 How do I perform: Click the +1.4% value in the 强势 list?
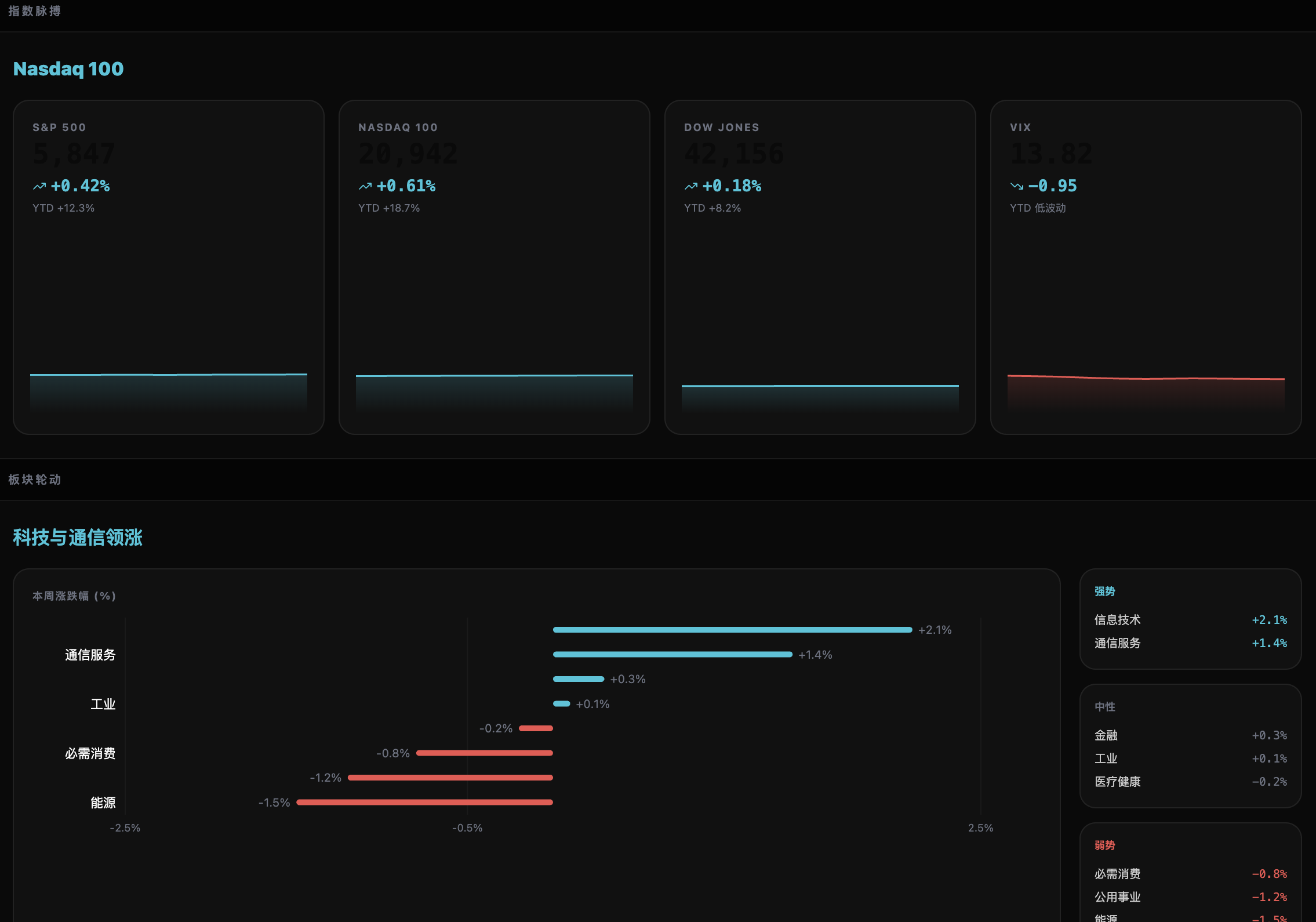pyautogui.click(x=1270, y=643)
